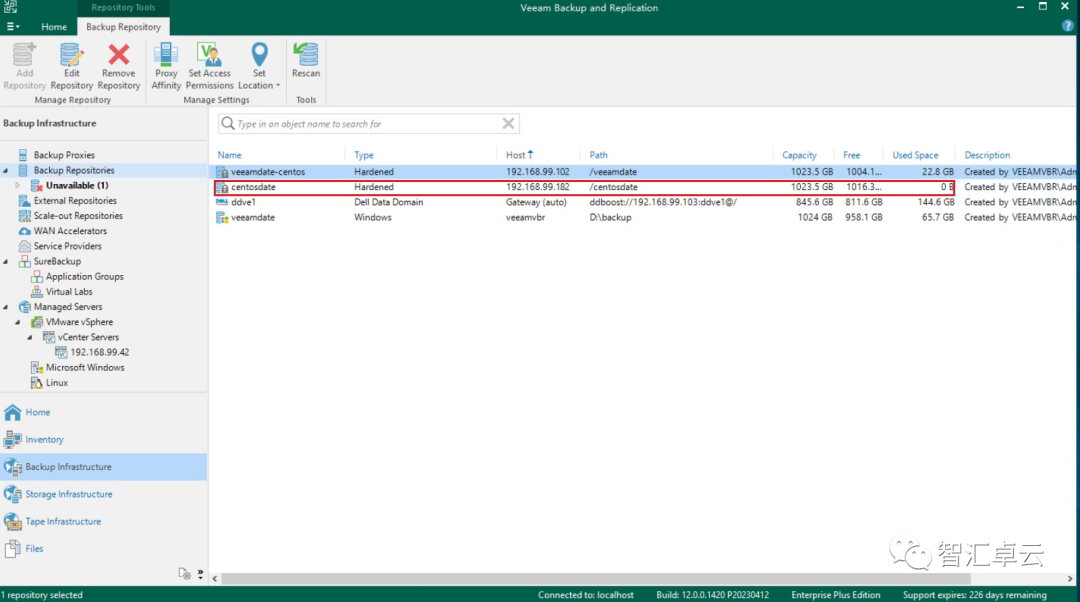Viewport: 1080px width, 602px height.
Task: Collapse the vCenter Servers node
Action: 30,337
